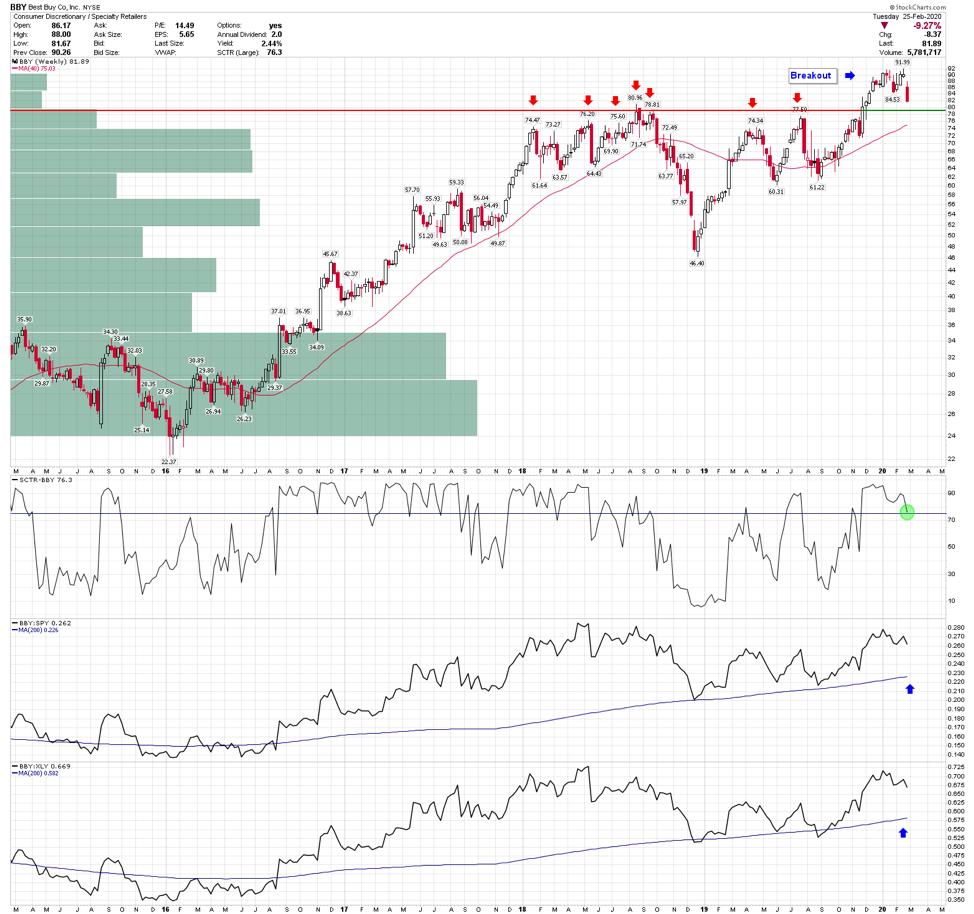
Task: Click the 22.37 low price label
Action: [168, 462]
